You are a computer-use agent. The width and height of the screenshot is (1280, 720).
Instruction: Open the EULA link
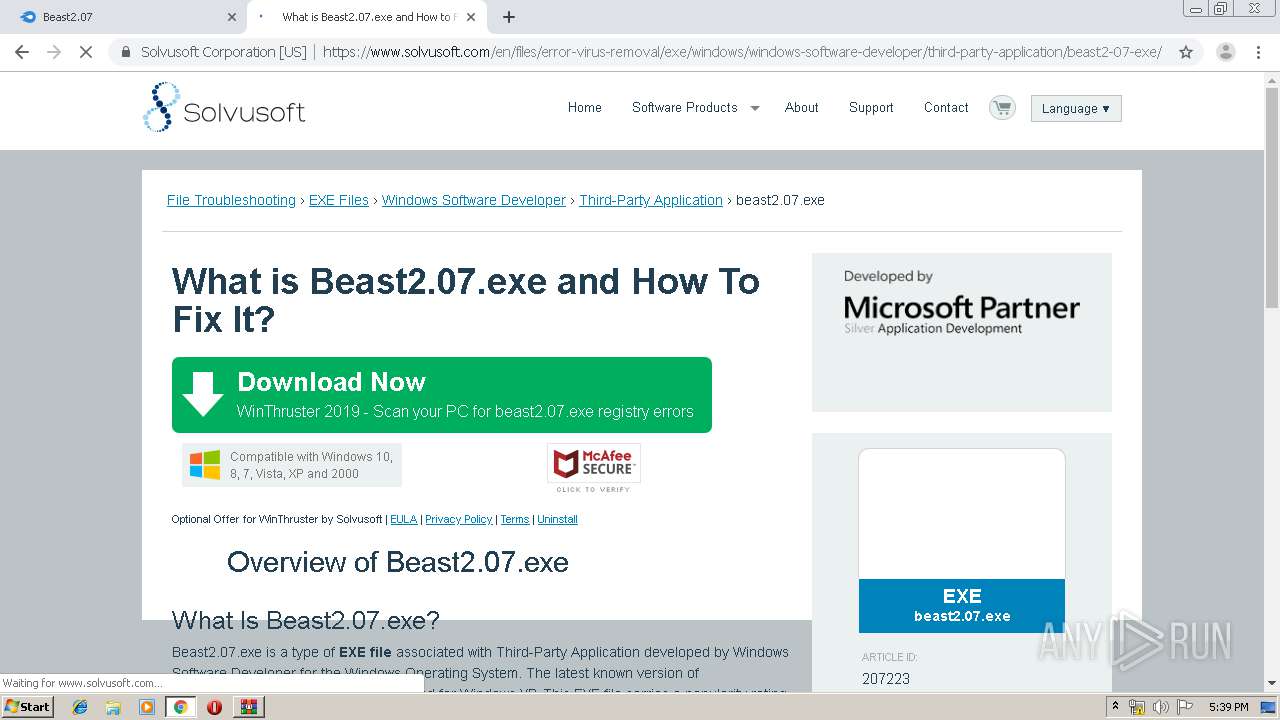point(404,519)
